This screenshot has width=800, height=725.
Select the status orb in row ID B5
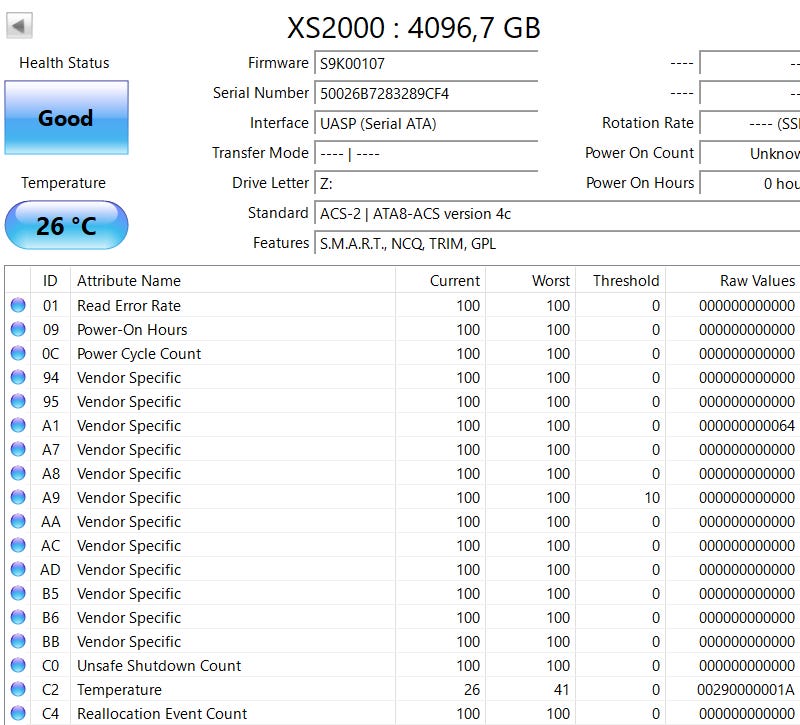18,593
